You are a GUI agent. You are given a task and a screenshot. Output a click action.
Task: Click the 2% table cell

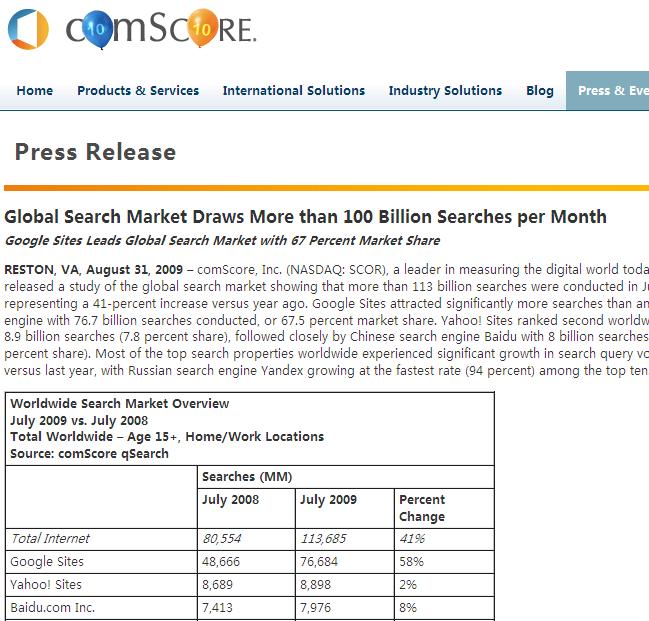(444, 585)
